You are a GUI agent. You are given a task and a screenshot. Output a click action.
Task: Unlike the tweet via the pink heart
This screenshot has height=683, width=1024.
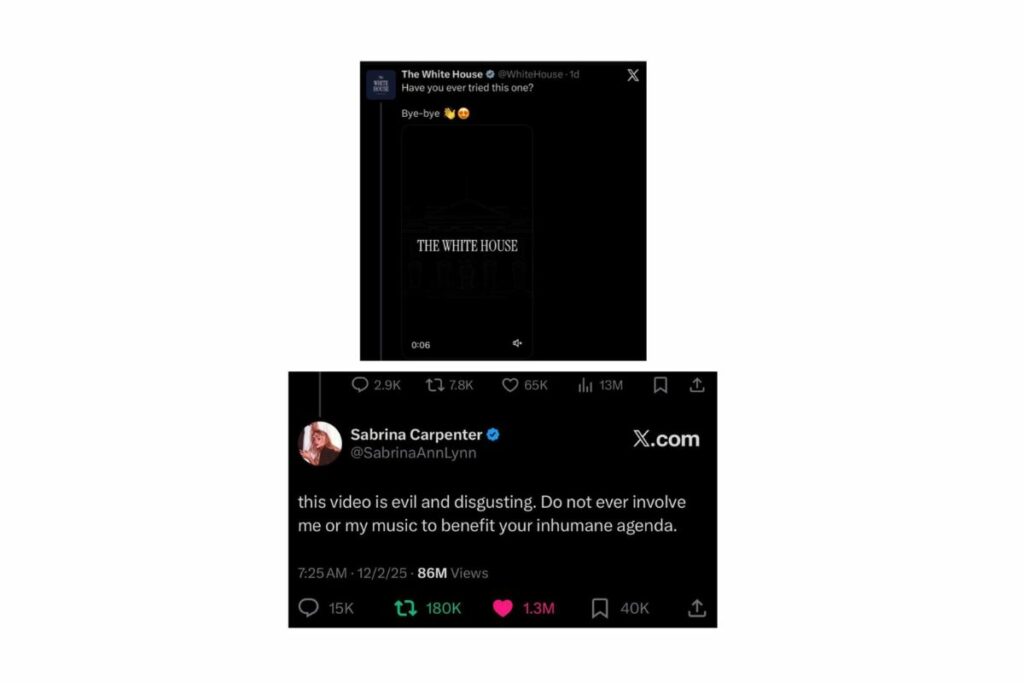click(x=503, y=609)
